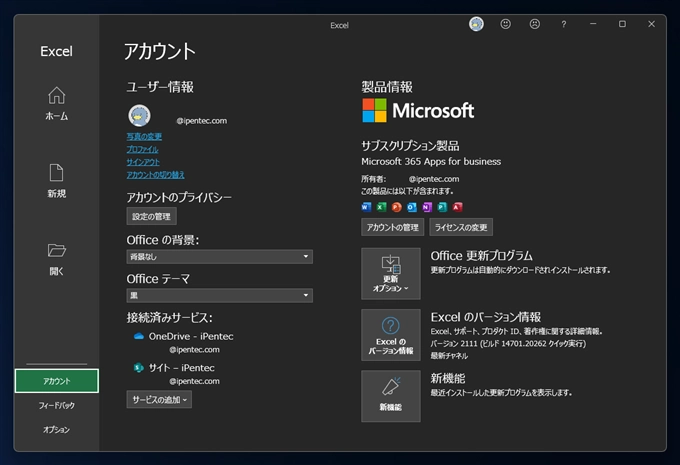
Task: Click the アカウントの管理 button
Action: point(392,227)
